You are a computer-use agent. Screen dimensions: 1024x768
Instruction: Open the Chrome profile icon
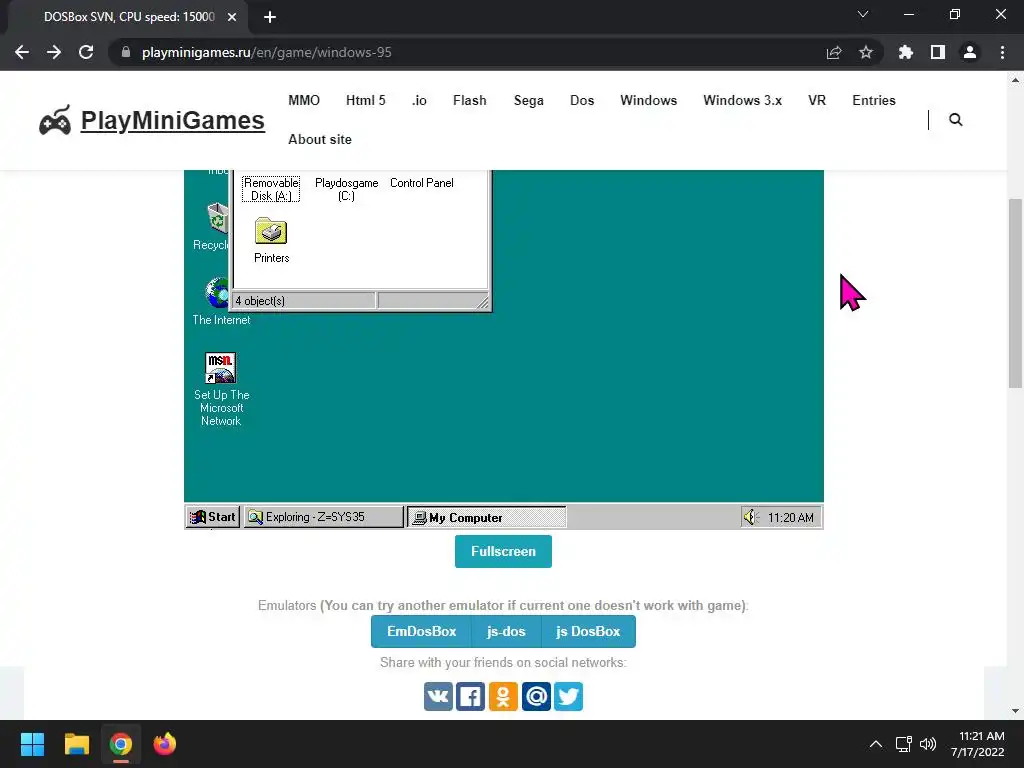point(970,52)
